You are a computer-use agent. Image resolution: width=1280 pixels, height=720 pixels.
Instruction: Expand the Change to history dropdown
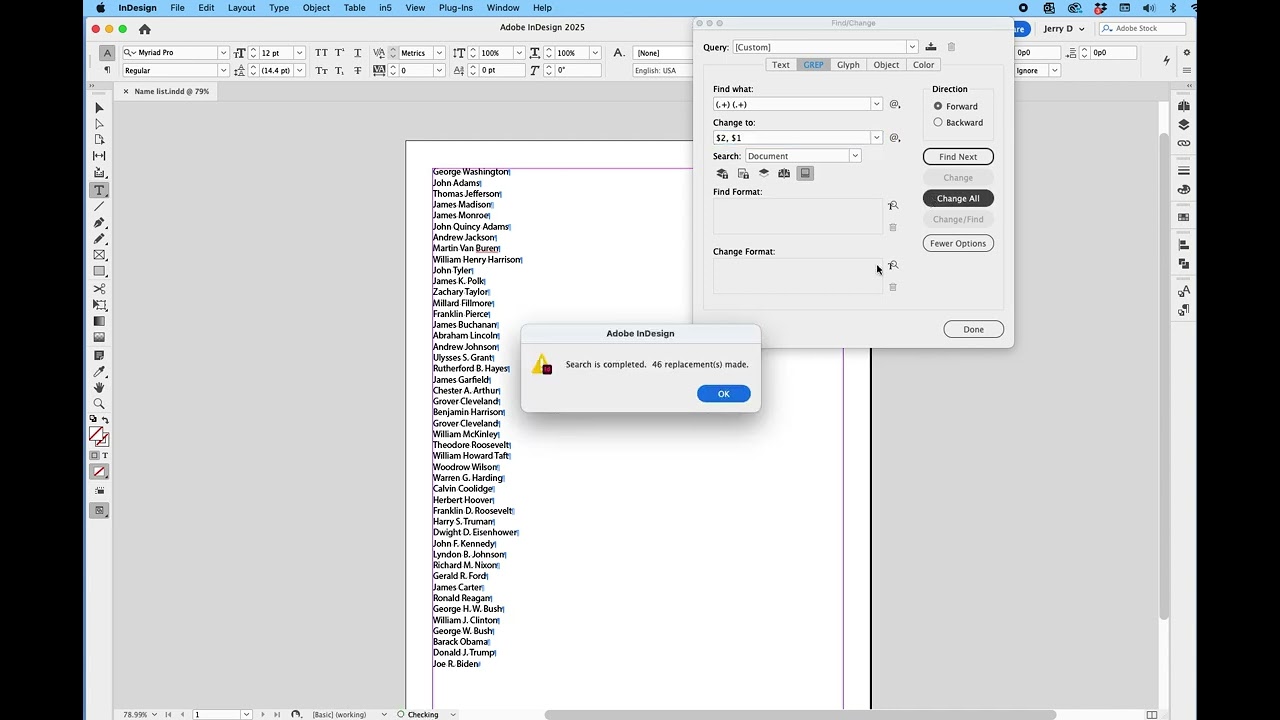pyautogui.click(x=877, y=138)
